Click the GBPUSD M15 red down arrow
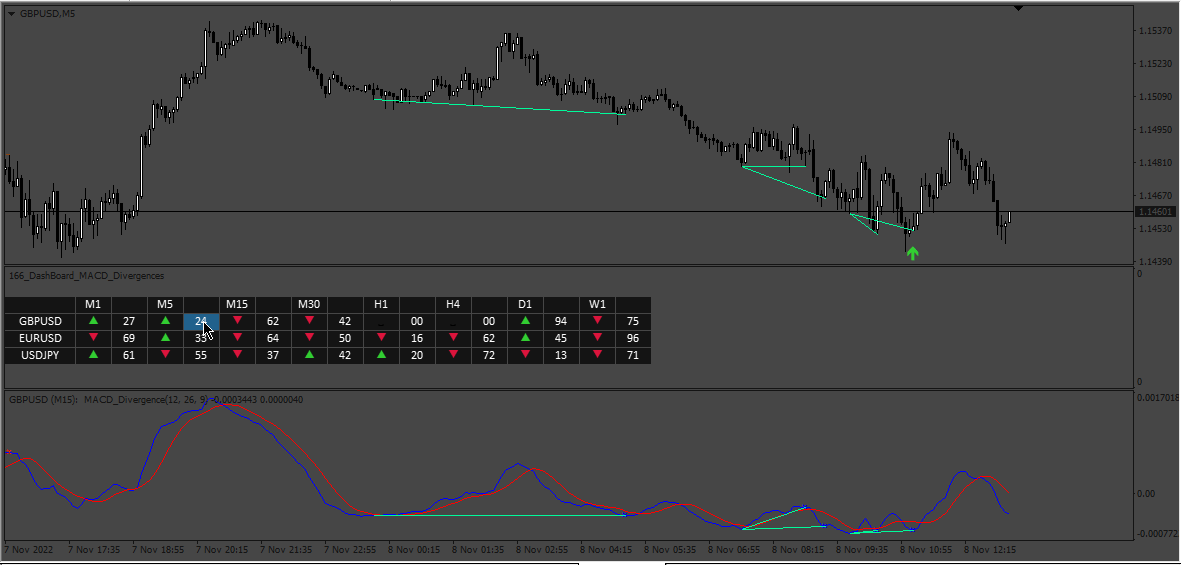The image size is (1181, 565). coord(237,321)
